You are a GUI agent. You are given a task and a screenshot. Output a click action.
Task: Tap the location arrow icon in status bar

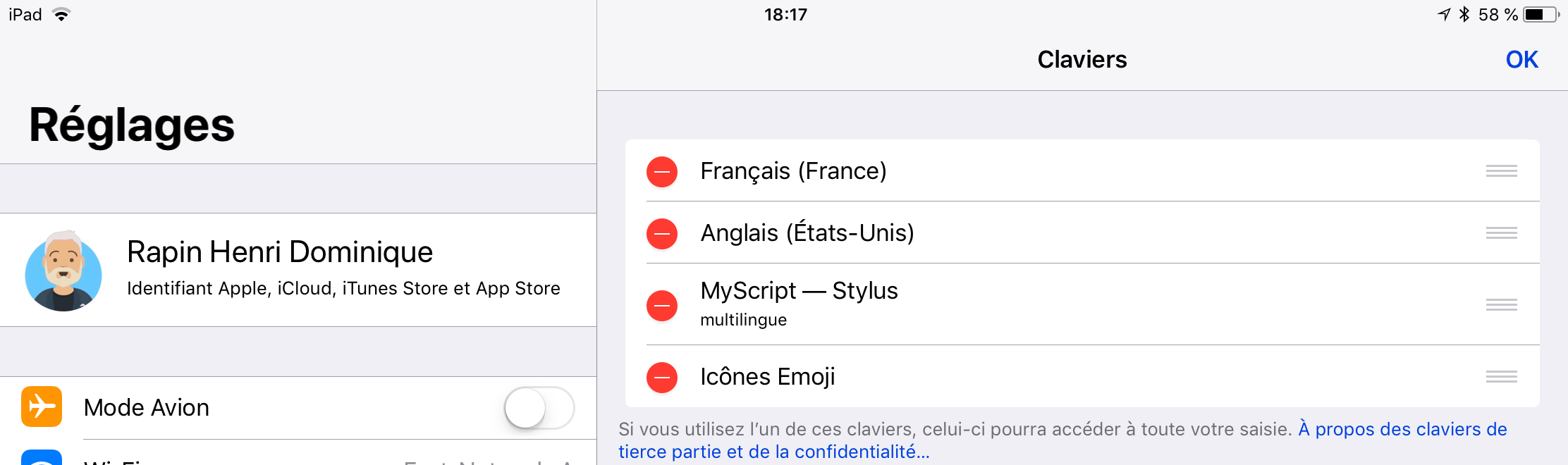coord(1444,15)
